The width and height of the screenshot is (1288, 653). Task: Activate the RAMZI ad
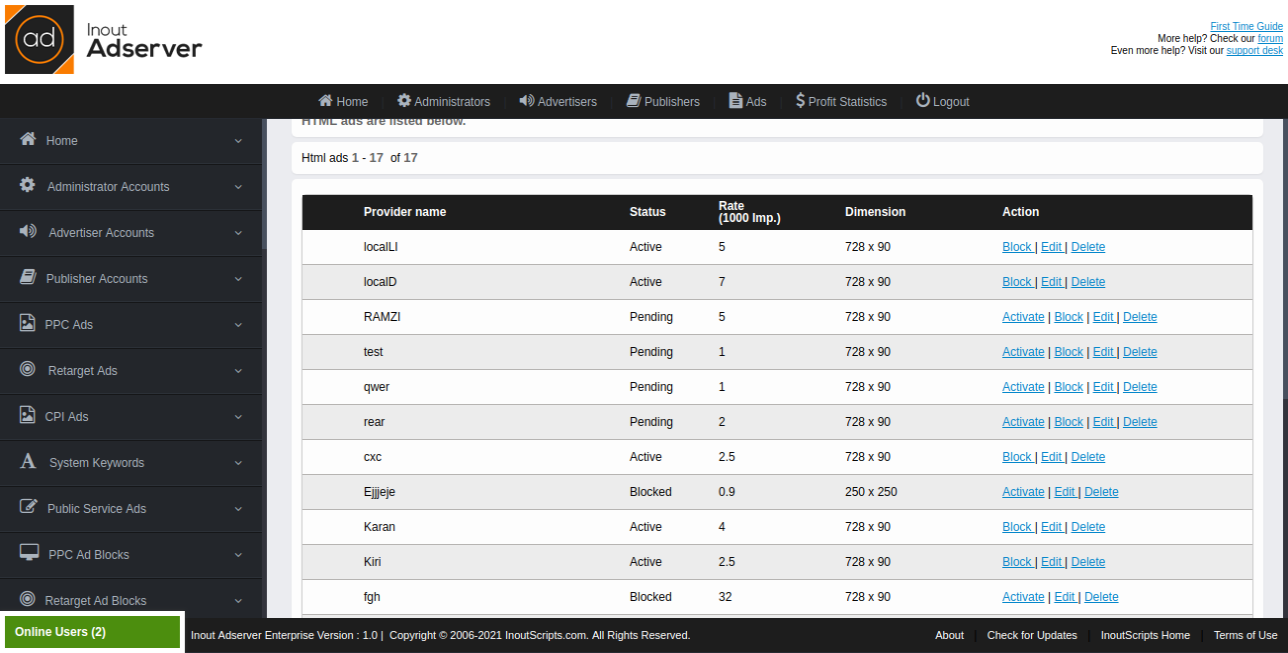point(1023,317)
